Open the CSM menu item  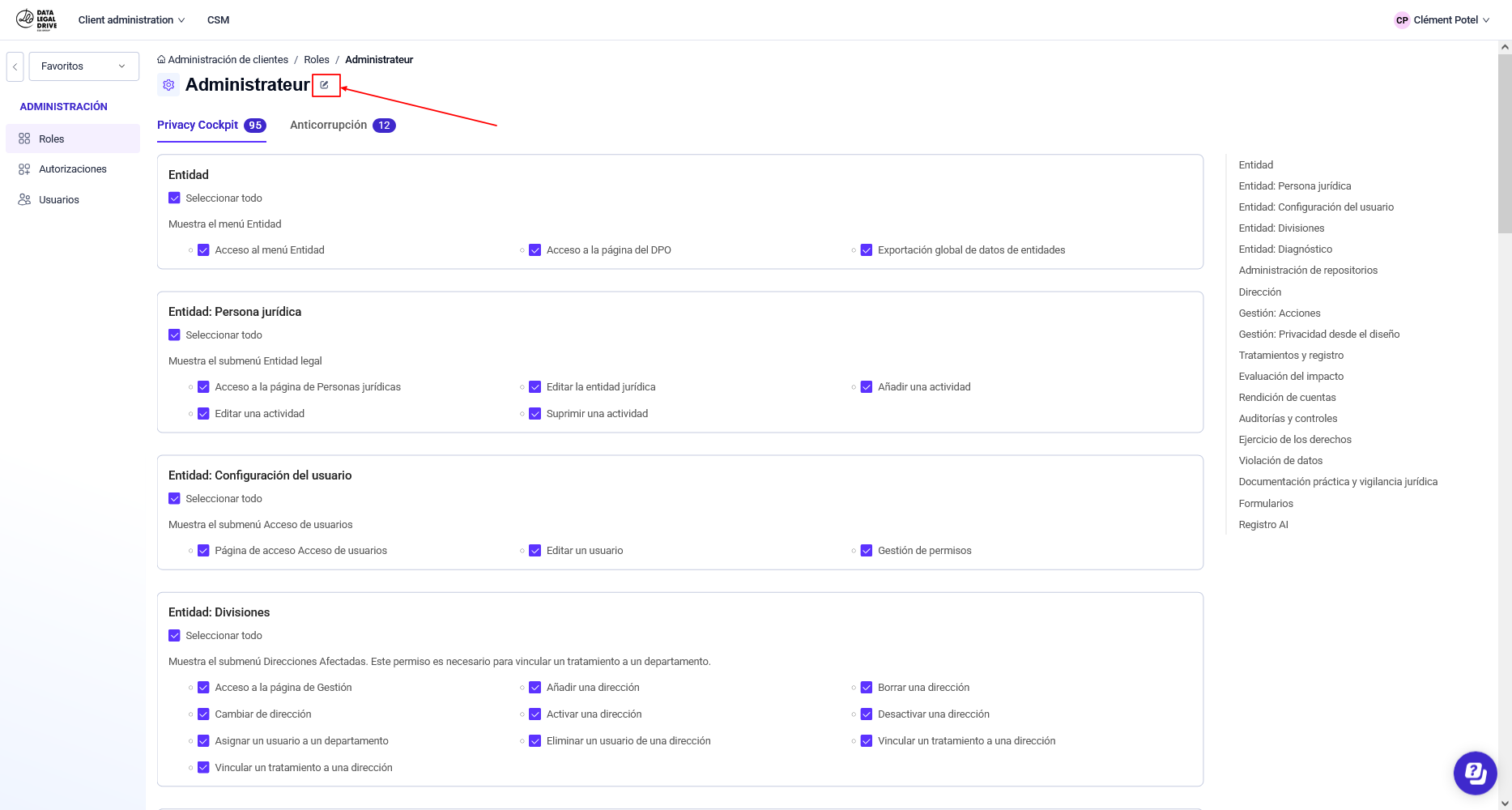pos(218,20)
